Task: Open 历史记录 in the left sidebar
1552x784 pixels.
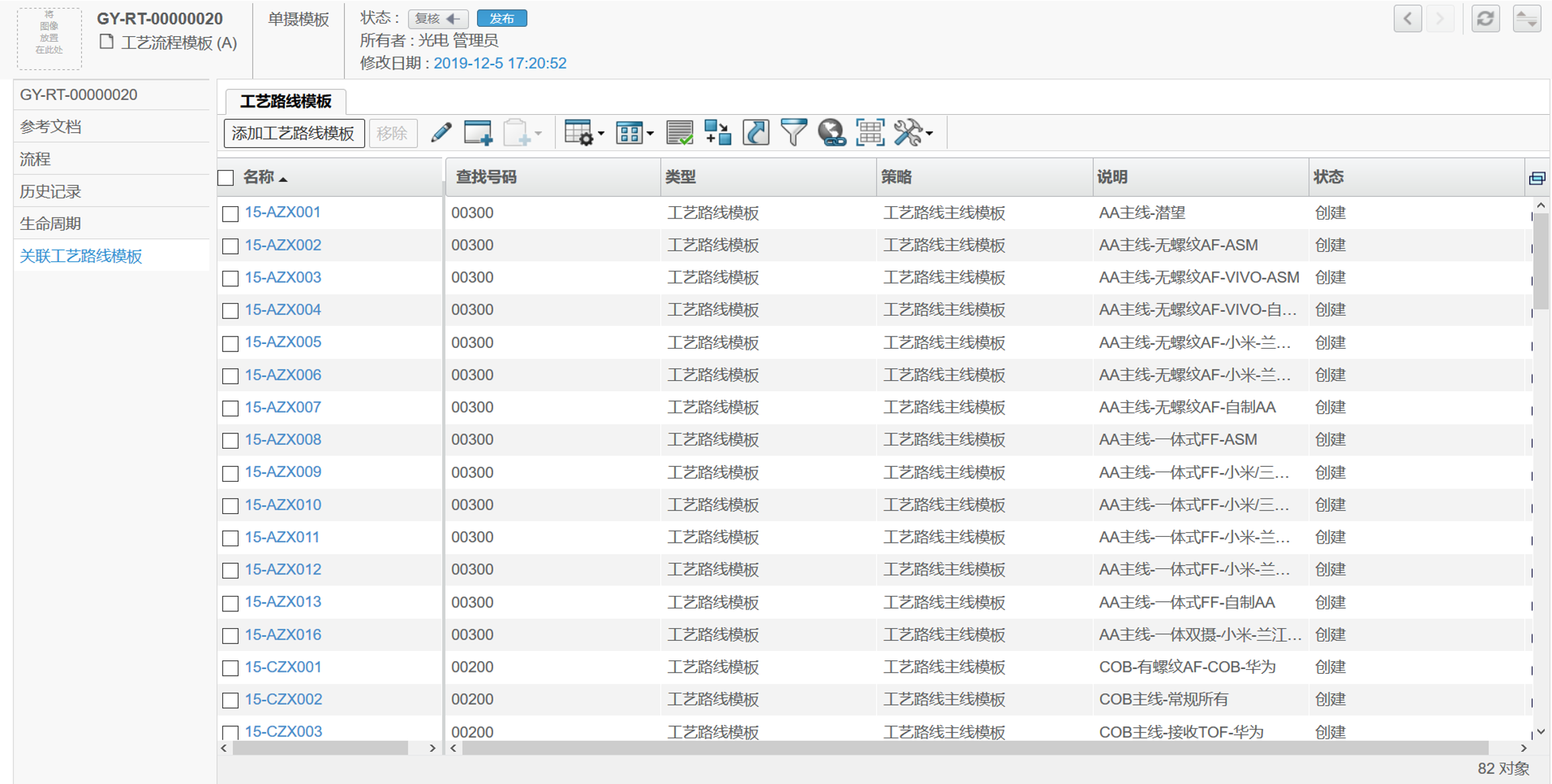Action: [x=50, y=191]
